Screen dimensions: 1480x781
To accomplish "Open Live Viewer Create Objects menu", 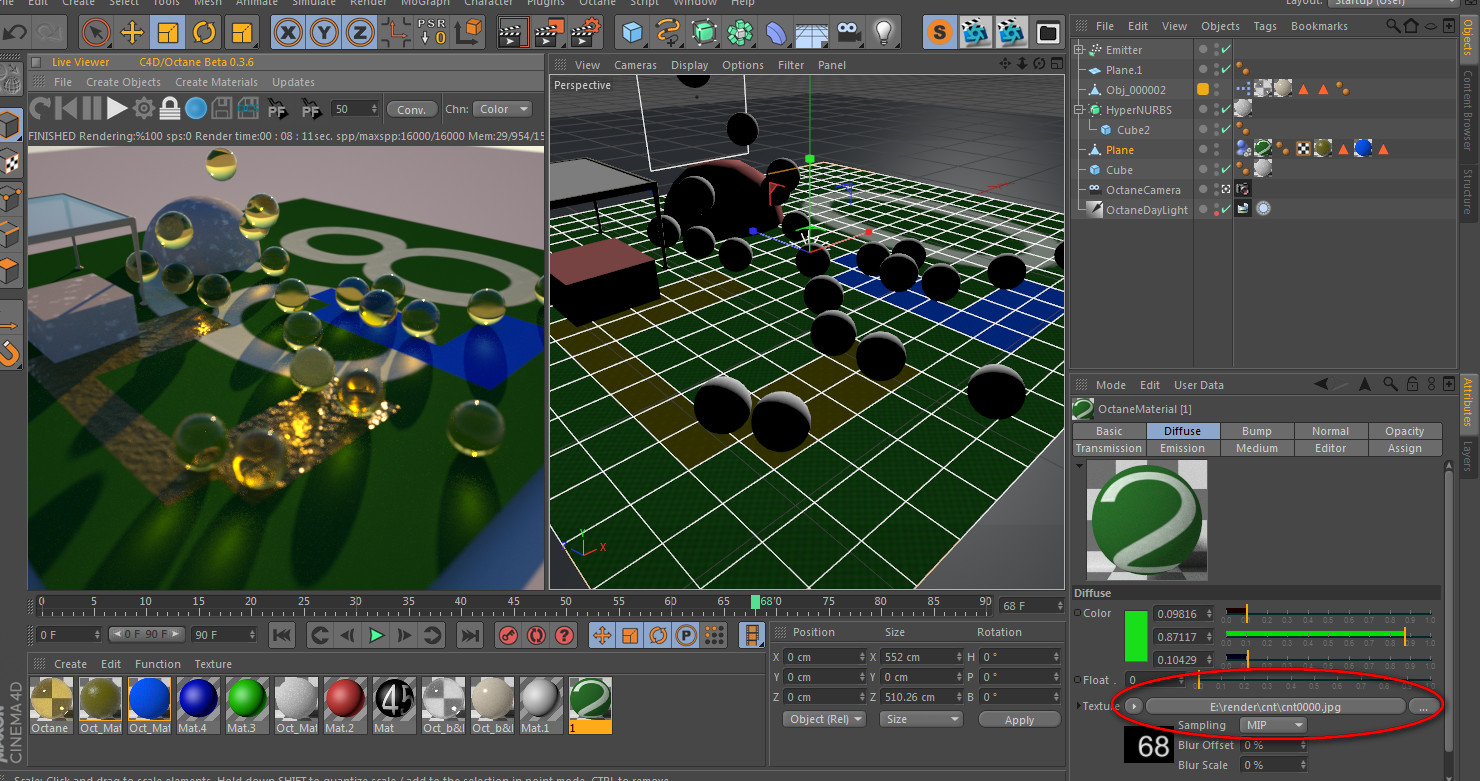I will [123, 82].
